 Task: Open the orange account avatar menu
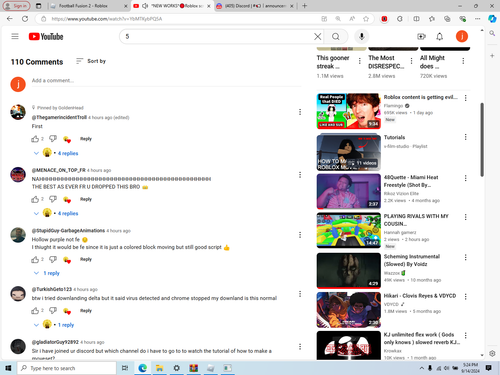point(462,36)
